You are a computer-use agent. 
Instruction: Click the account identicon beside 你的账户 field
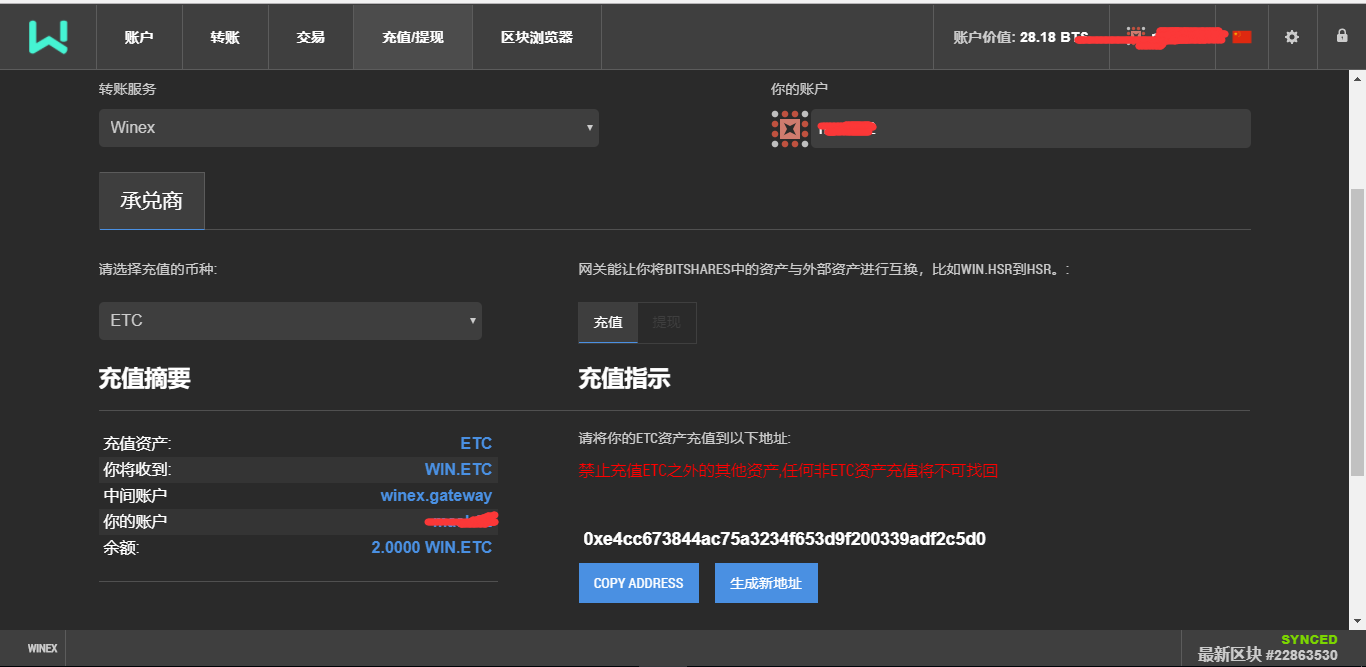pos(790,129)
